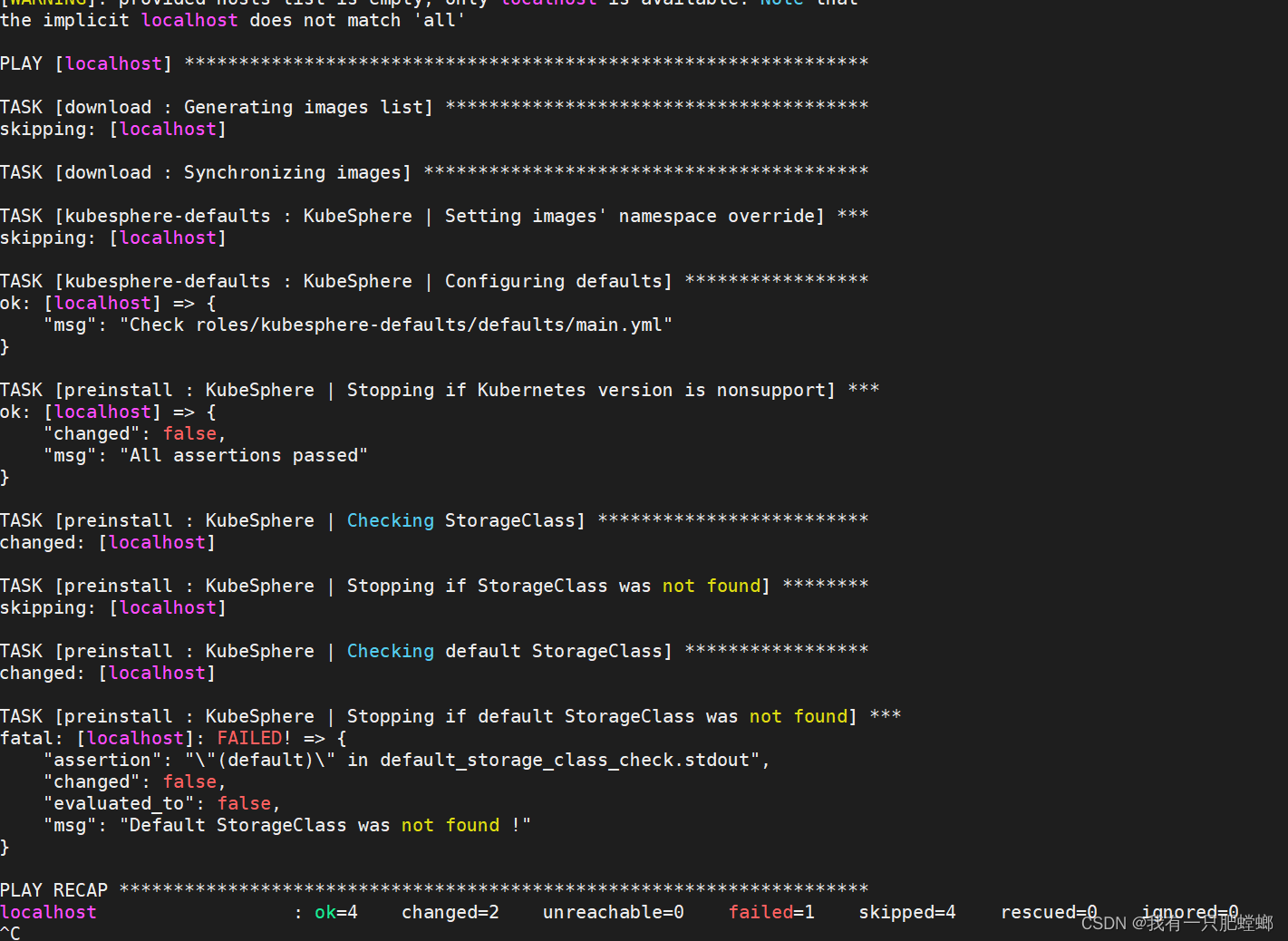Click the 'assertion' line with default_storage_class_check.stdout
The height and width of the screenshot is (941, 1288).
click(x=407, y=760)
